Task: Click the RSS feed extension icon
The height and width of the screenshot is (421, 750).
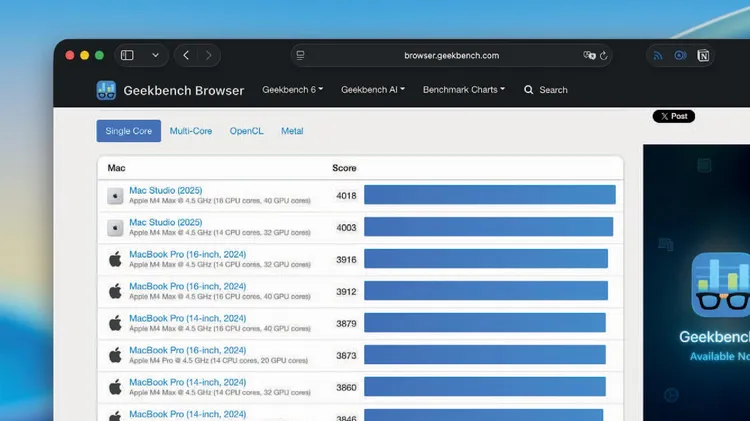Action: coord(658,56)
